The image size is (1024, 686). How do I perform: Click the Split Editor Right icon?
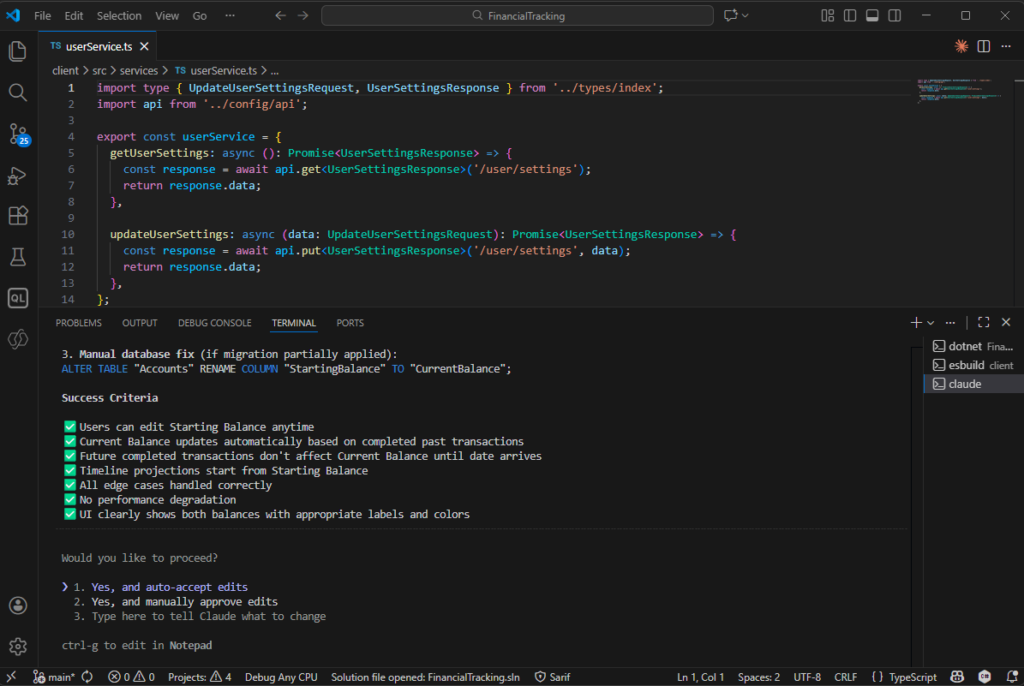coord(984,46)
